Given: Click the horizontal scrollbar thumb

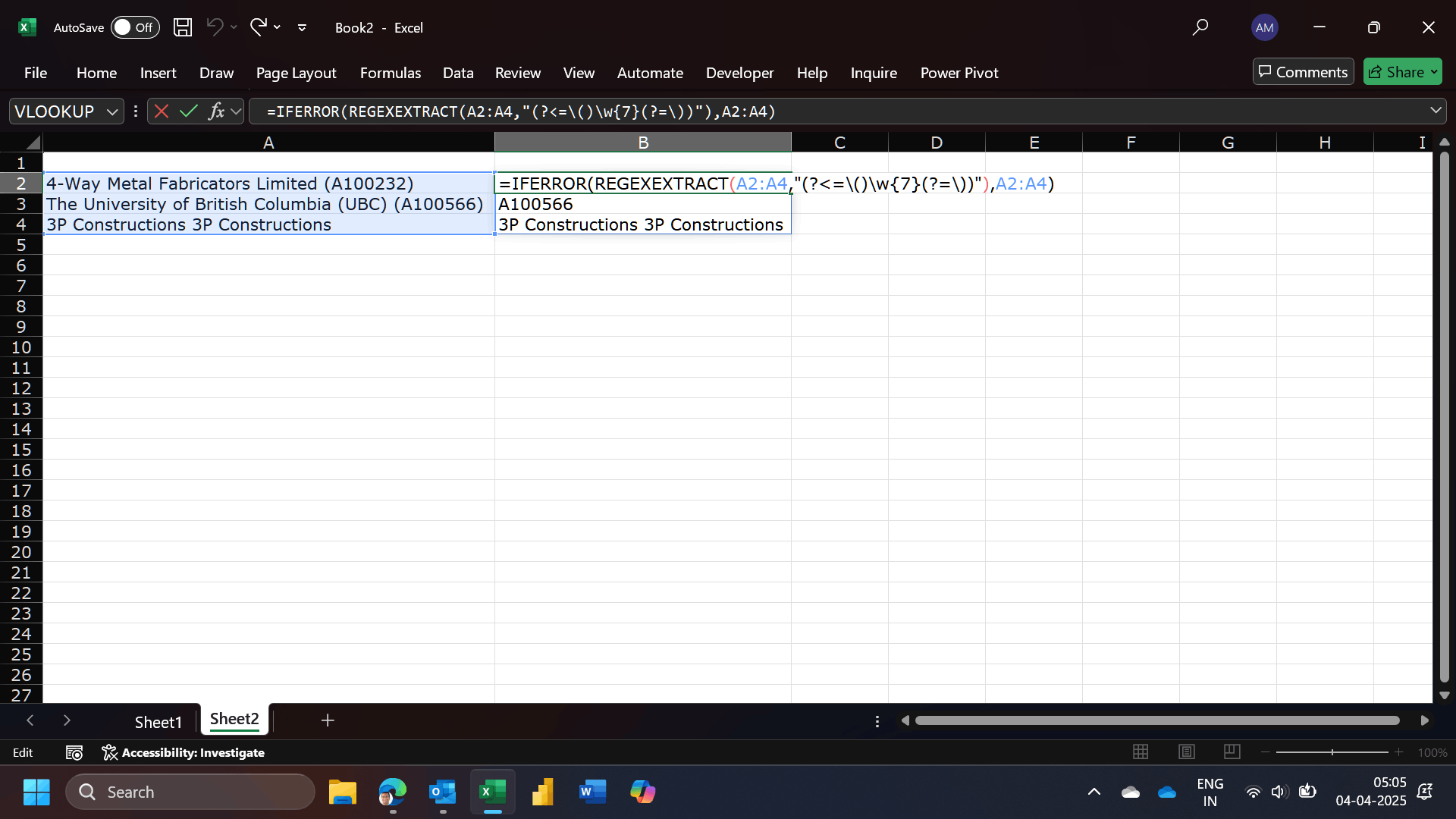Looking at the screenshot, I should pyautogui.click(x=1157, y=720).
